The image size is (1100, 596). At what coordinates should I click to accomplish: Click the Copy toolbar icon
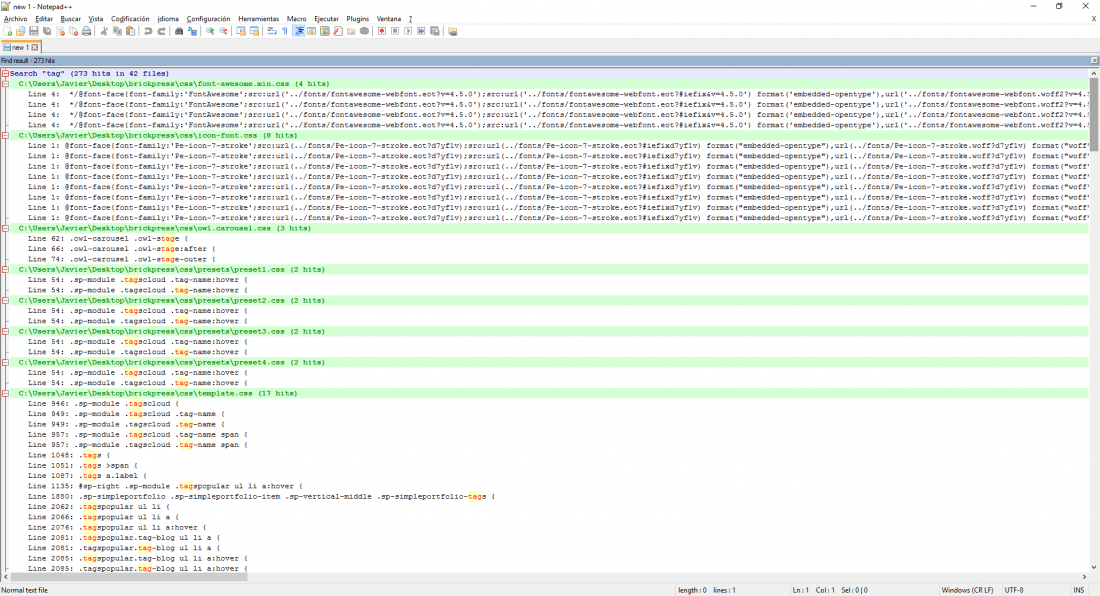coord(117,31)
